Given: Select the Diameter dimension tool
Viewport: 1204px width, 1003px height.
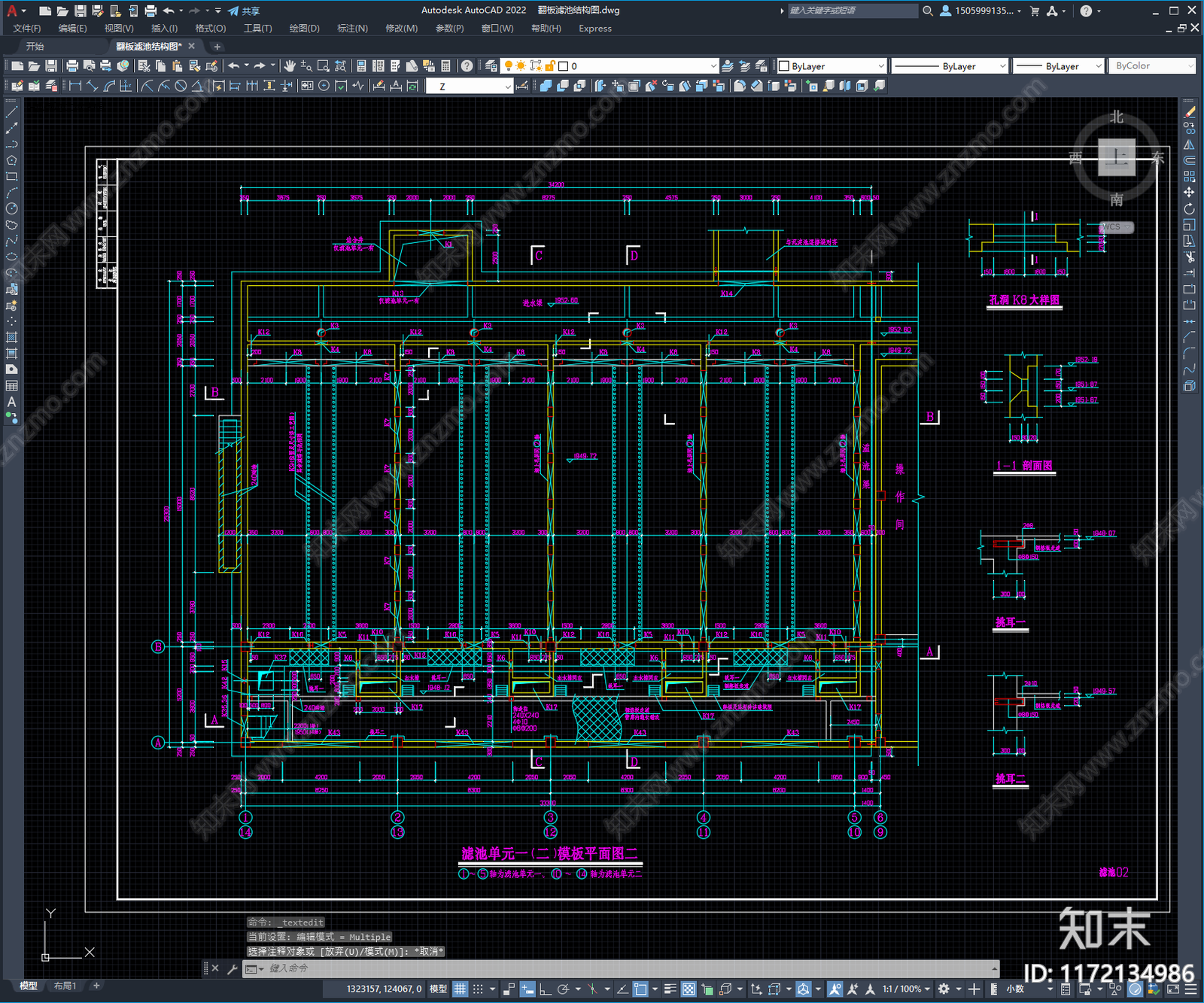Looking at the screenshot, I should 181,86.
